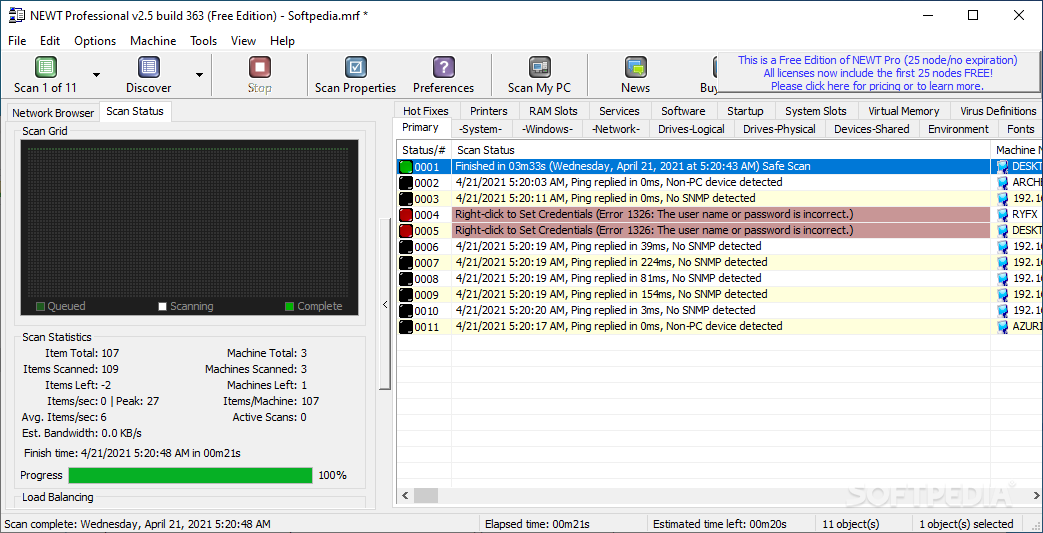
Task: Open the File menu
Action: click(17, 41)
